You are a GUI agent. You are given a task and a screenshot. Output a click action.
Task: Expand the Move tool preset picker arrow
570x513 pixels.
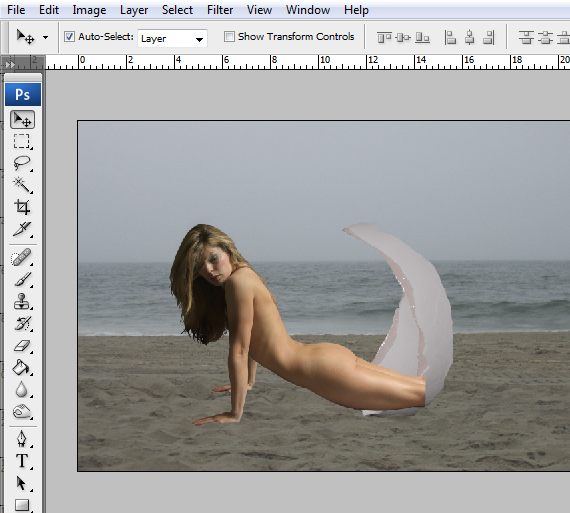tap(45, 37)
